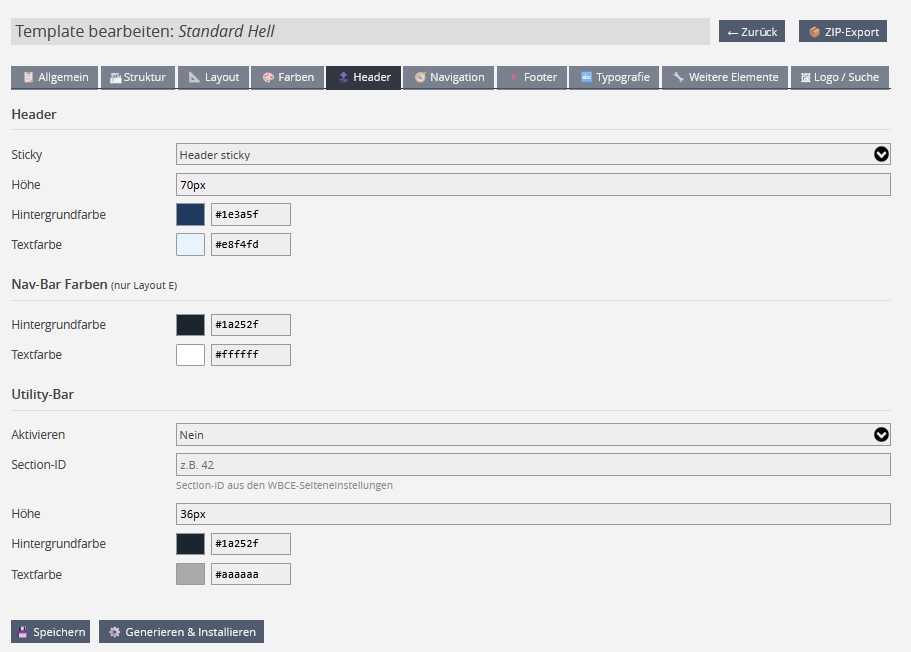The width and height of the screenshot is (911, 652).
Task: Click the picture icon on Logo / Suche
Action: [x=805, y=77]
